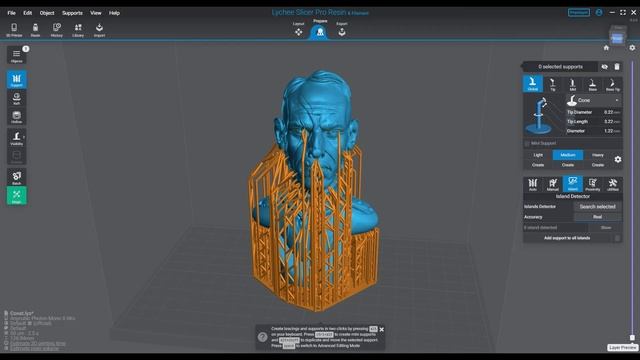Switch to Island detector mode
This screenshot has height=360, width=640.
573,184
